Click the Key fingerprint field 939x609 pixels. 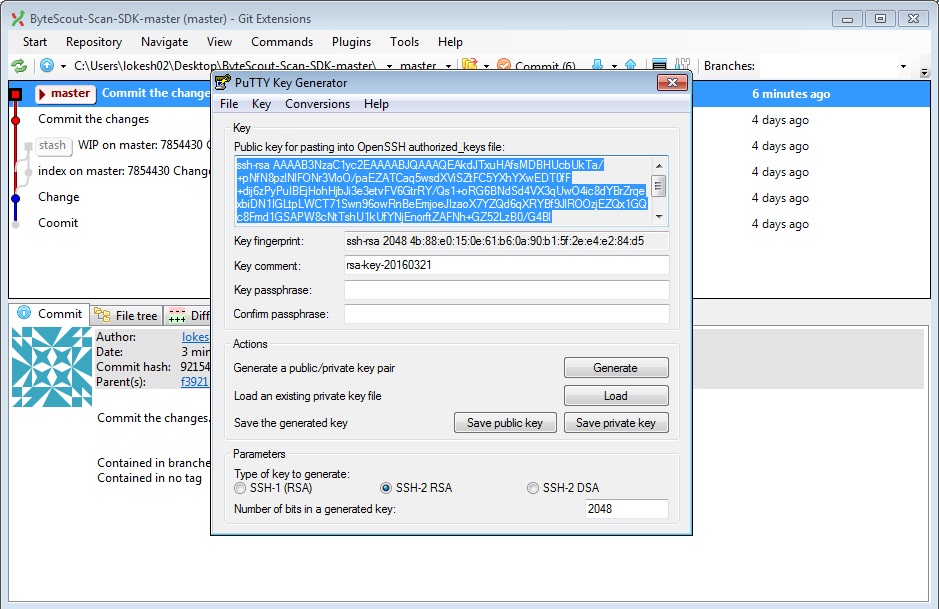pyautogui.click(x=507, y=241)
